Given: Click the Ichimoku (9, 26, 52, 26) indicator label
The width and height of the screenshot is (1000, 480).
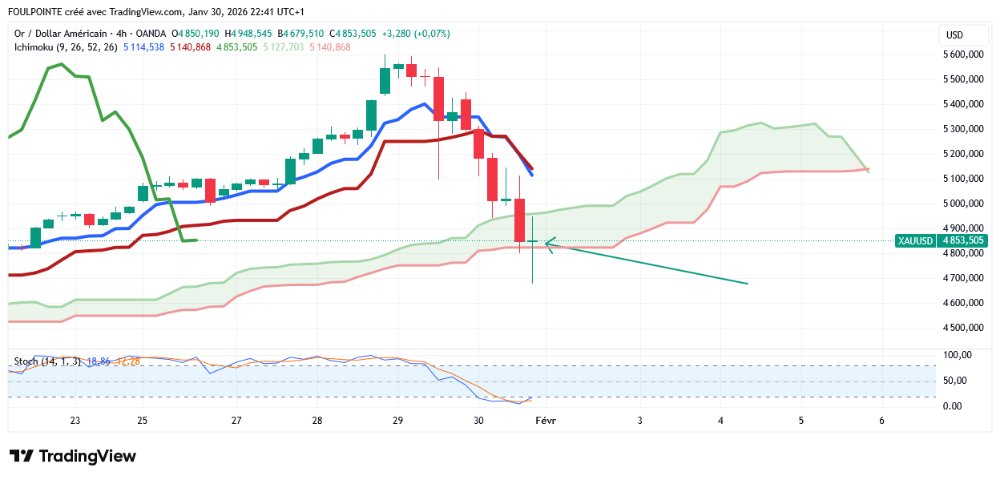Looking at the screenshot, I should [62, 47].
